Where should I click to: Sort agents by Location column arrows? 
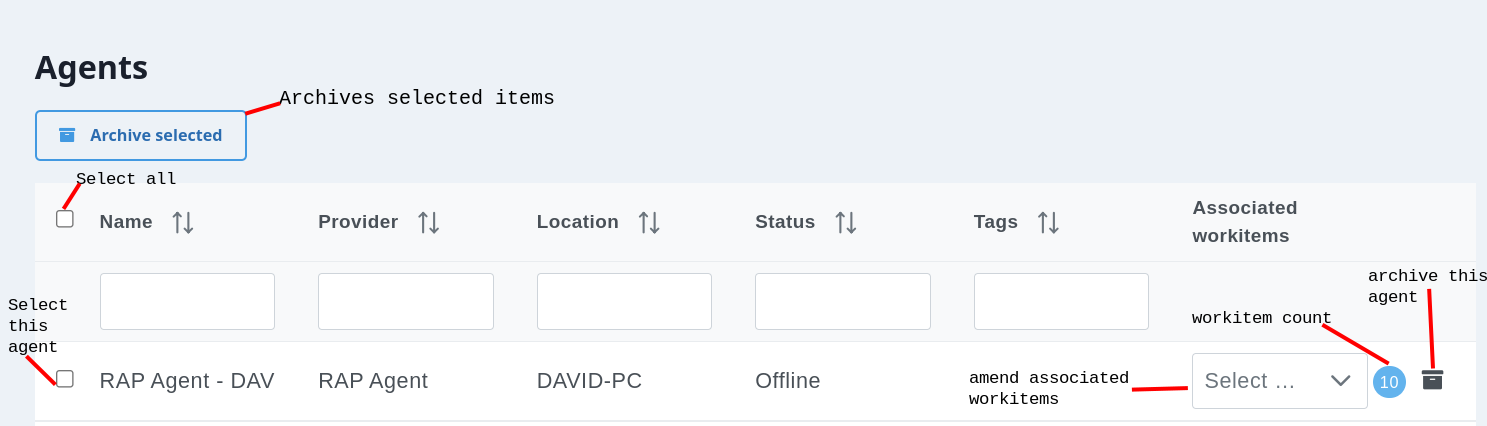click(x=649, y=222)
